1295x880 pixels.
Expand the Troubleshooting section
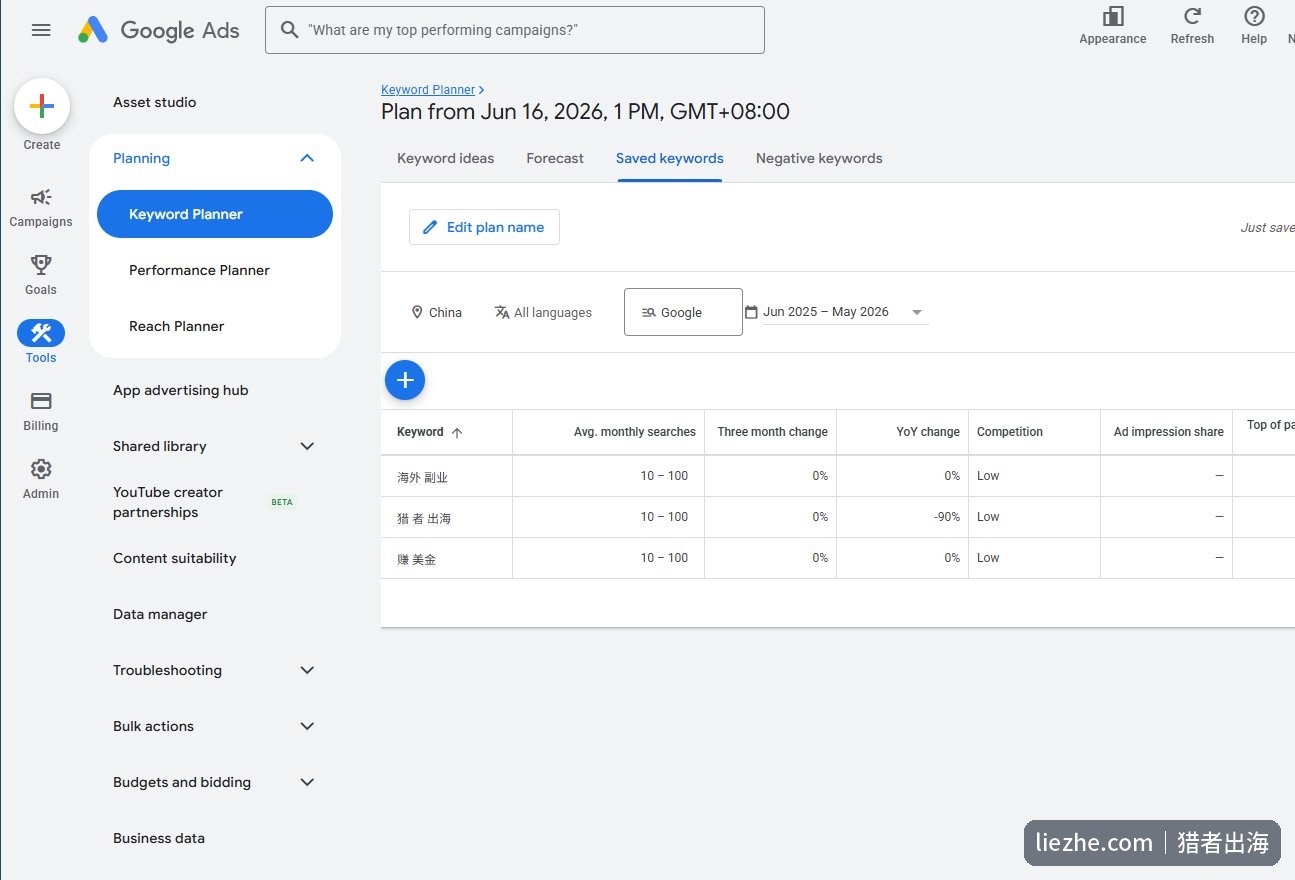point(307,670)
